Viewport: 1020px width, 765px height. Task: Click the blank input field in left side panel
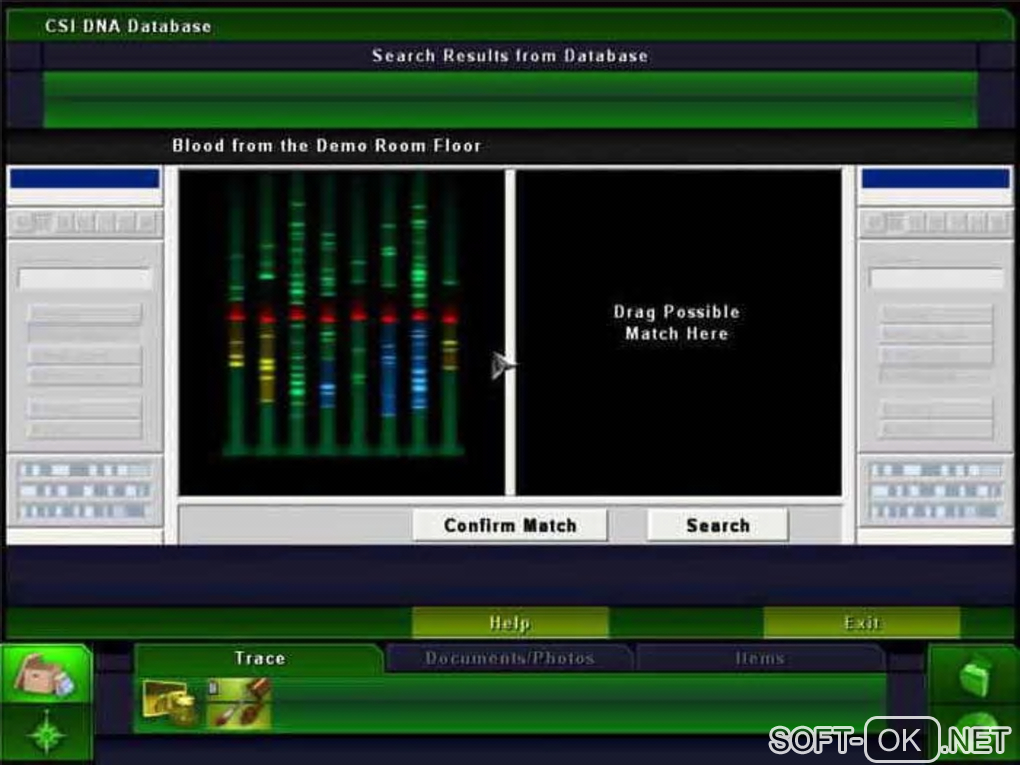click(x=85, y=278)
